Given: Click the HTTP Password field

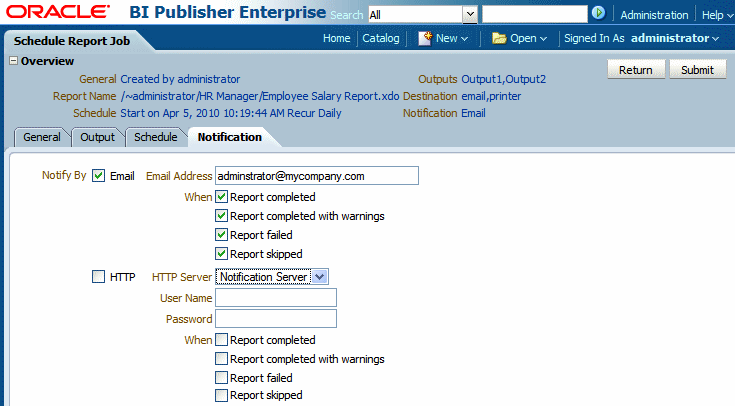Looking at the screenshot, I should tap(276, 319).
